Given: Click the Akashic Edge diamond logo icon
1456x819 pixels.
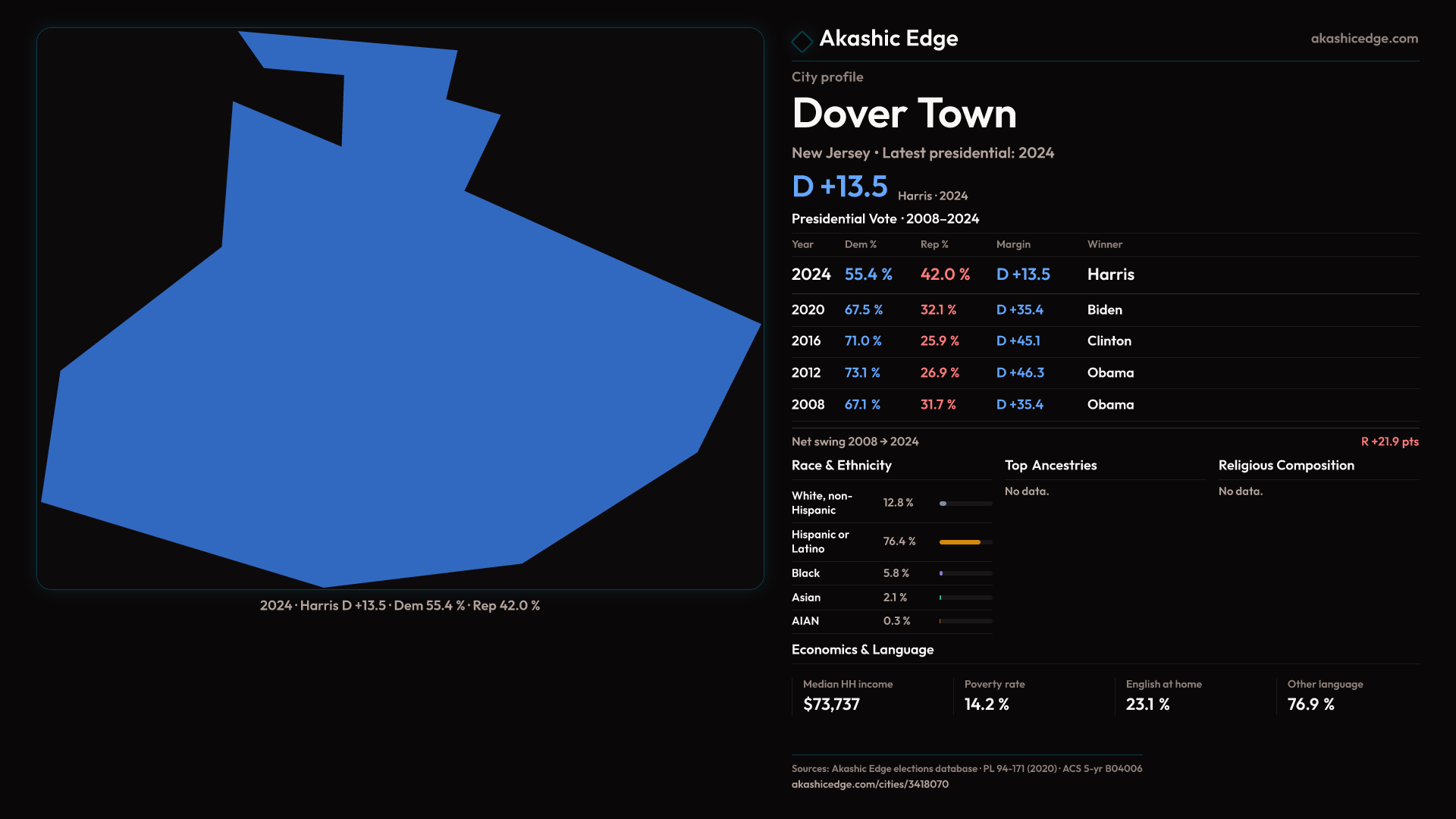Looking at the screenshot, I should (802, 41).
